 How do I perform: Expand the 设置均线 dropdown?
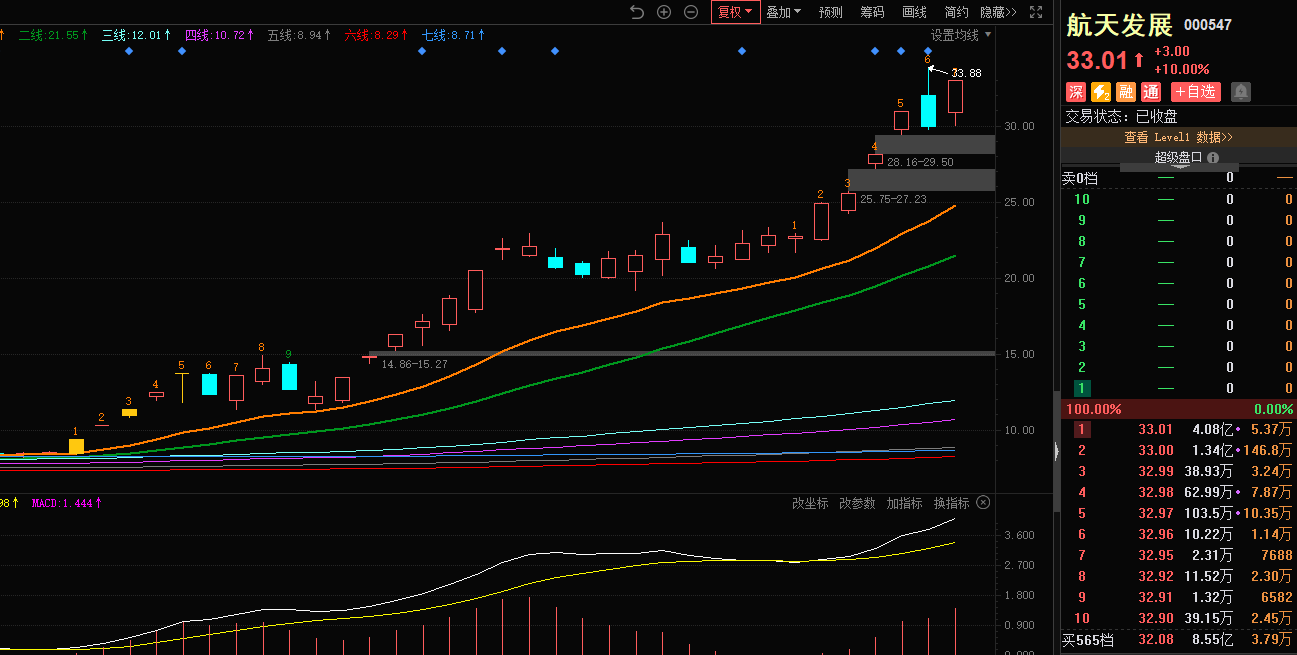click(x=961, y=35)
